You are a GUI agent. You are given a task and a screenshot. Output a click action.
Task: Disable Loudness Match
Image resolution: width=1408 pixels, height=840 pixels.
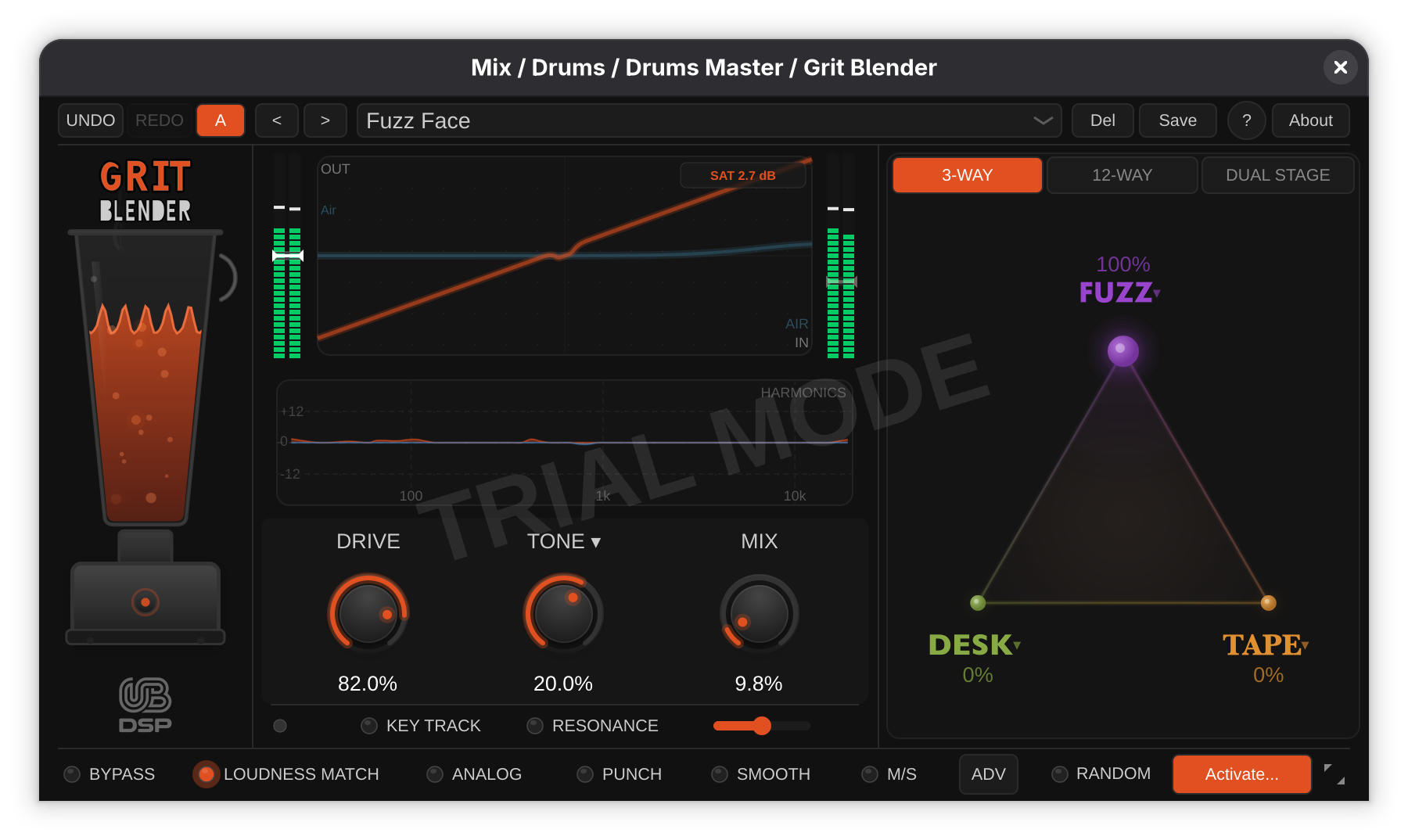coord(207,774)
